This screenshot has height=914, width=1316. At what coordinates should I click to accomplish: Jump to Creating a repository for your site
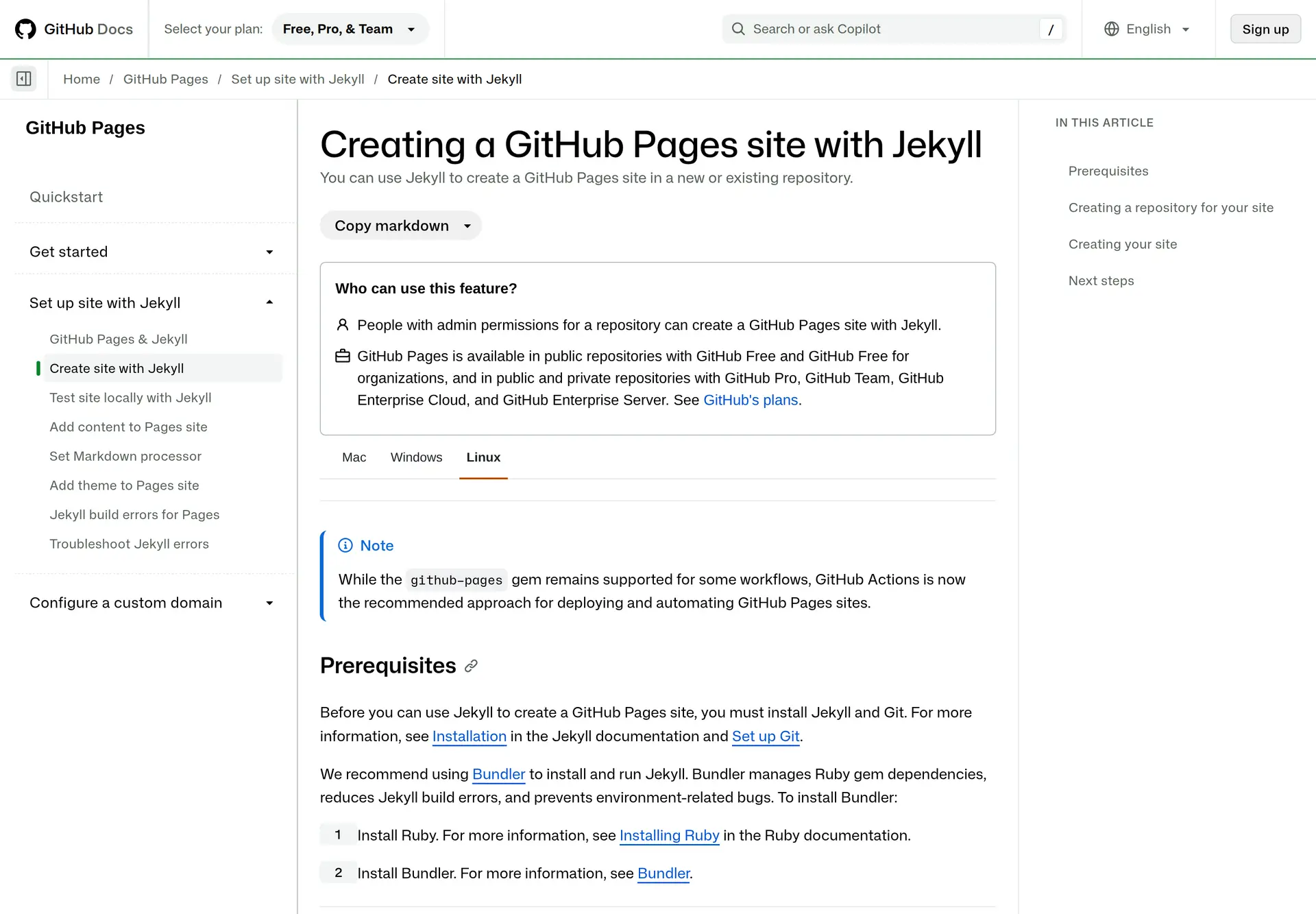1171,207
